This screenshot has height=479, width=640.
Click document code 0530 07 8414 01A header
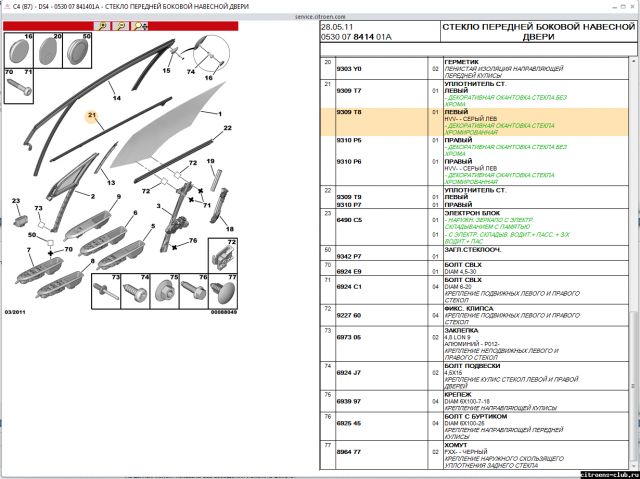360,37
